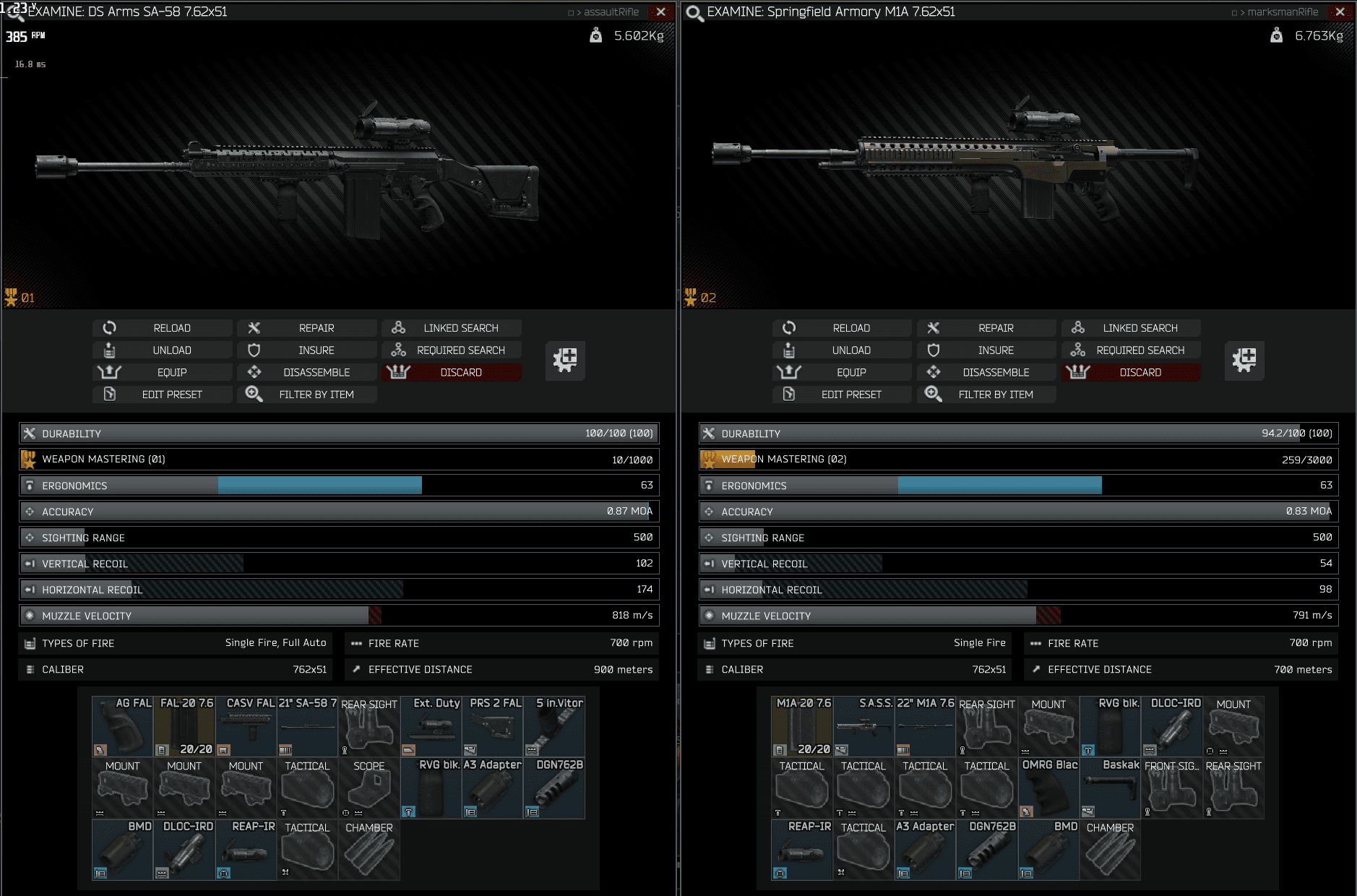Select the SA-58 BMD slot
Screen dimensions: 1357x896
click(x=123, y=850)
